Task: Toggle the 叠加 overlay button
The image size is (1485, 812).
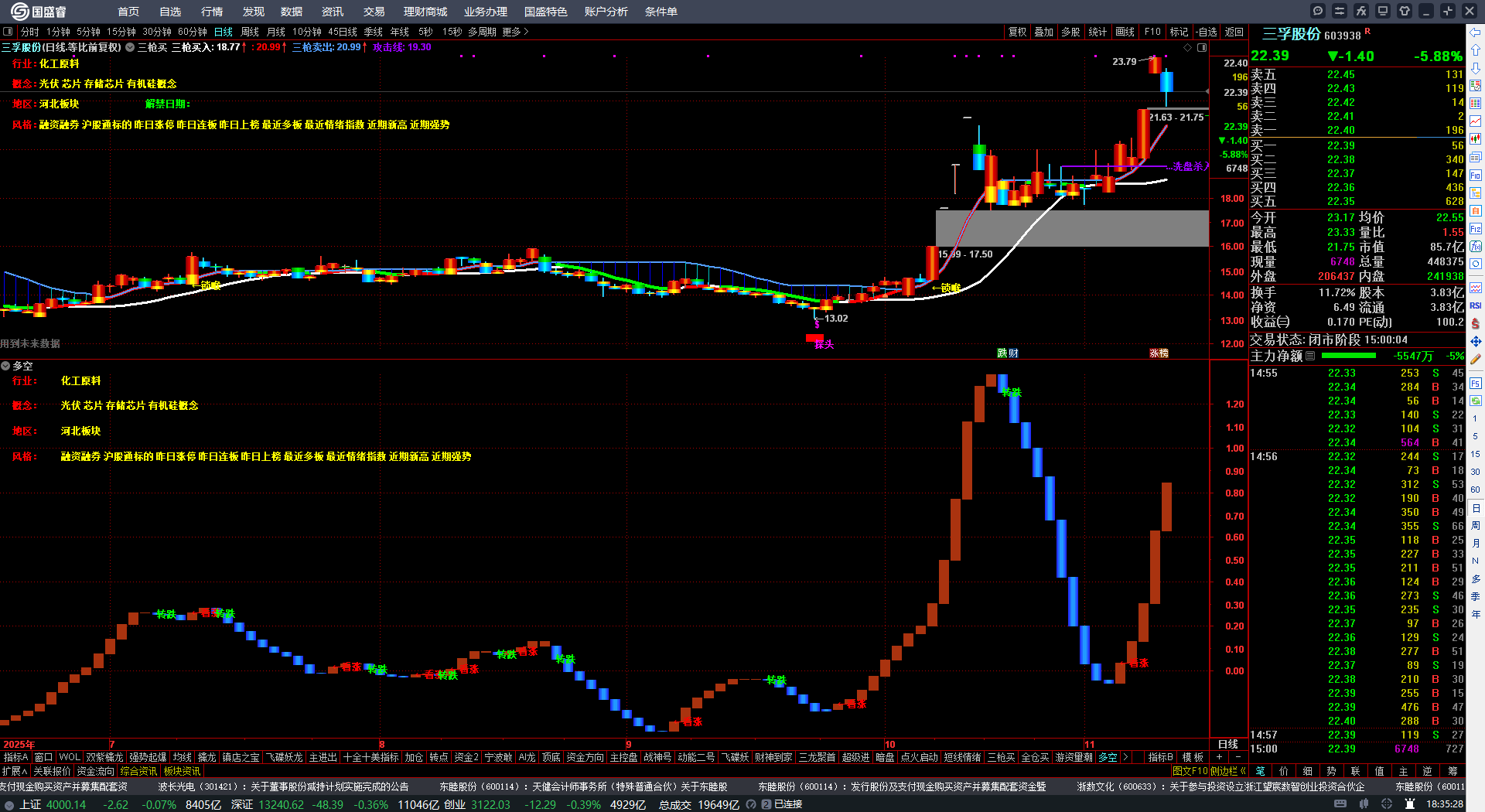Action: tap(1044, 32)
